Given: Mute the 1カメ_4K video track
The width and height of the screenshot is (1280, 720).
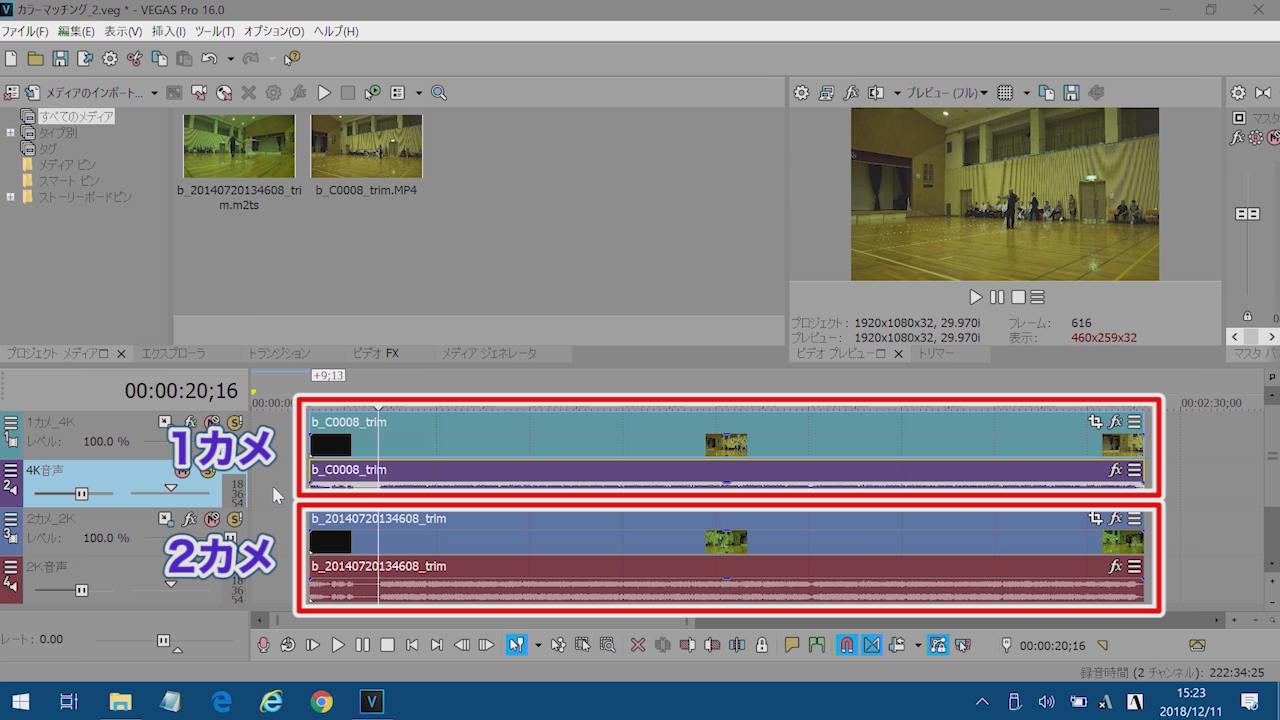Looking at the screenshot, I should pyautogui.click(x=212, y=422).
